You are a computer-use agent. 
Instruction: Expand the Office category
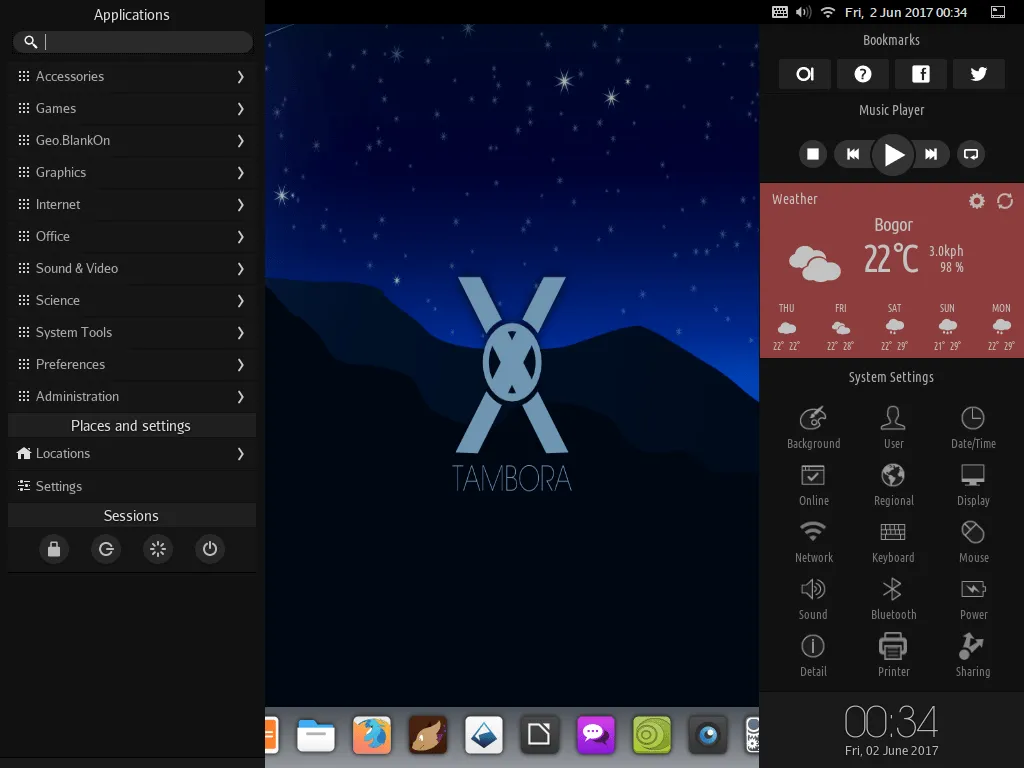click(x=131, y=236)
